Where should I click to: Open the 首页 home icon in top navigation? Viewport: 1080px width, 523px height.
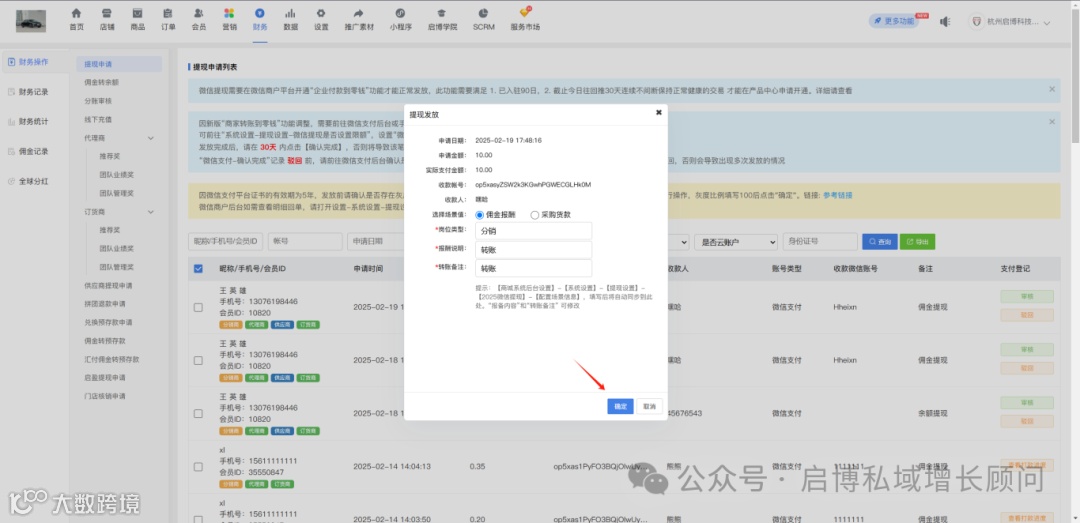76,13
